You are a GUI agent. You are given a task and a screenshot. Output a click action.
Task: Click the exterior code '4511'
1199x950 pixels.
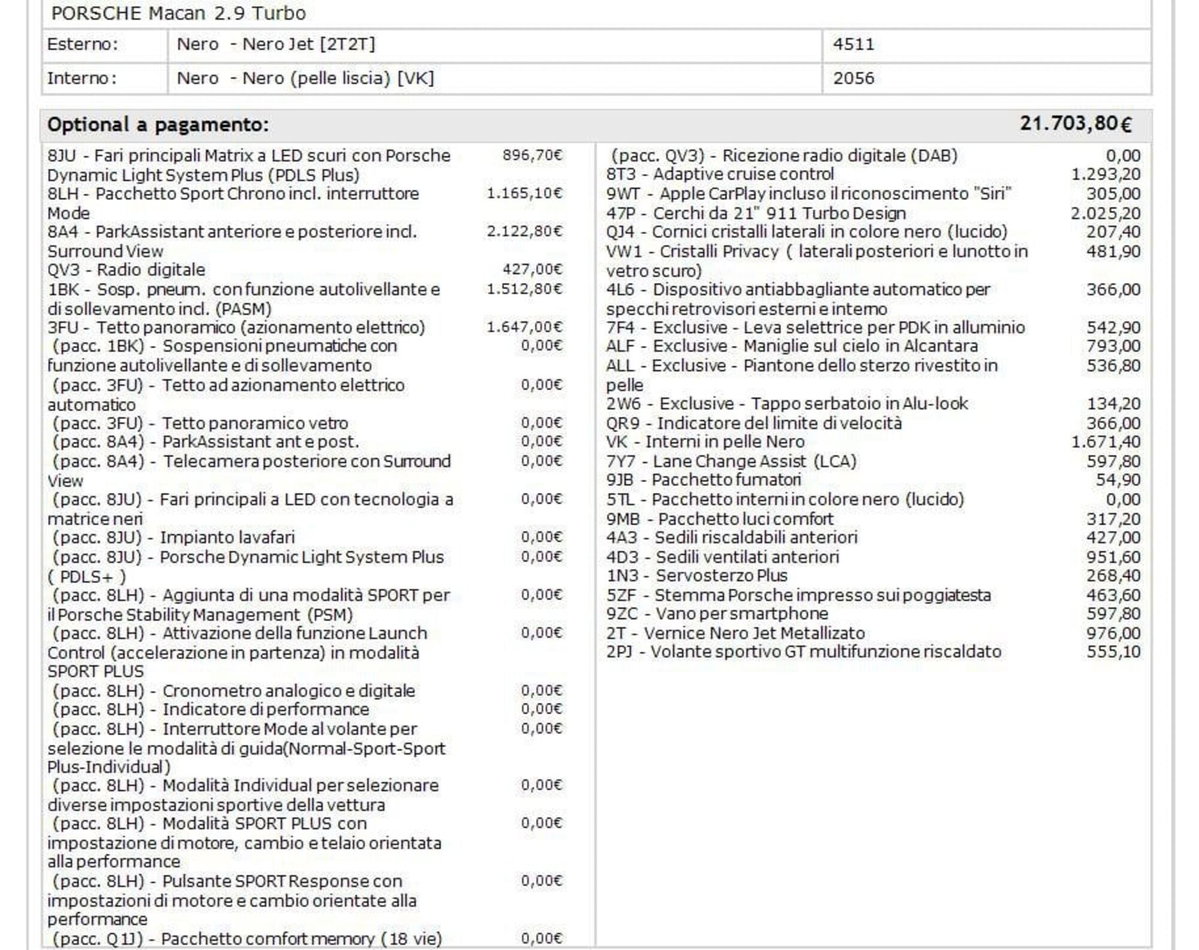click(853, 44)
